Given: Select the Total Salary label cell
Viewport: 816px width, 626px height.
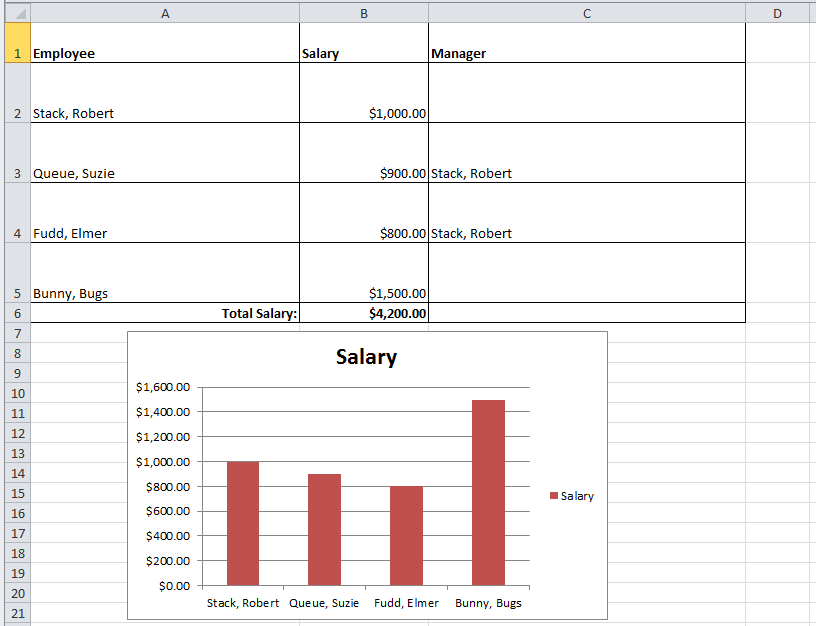Looking at the screenshot, I should point(164,313).
